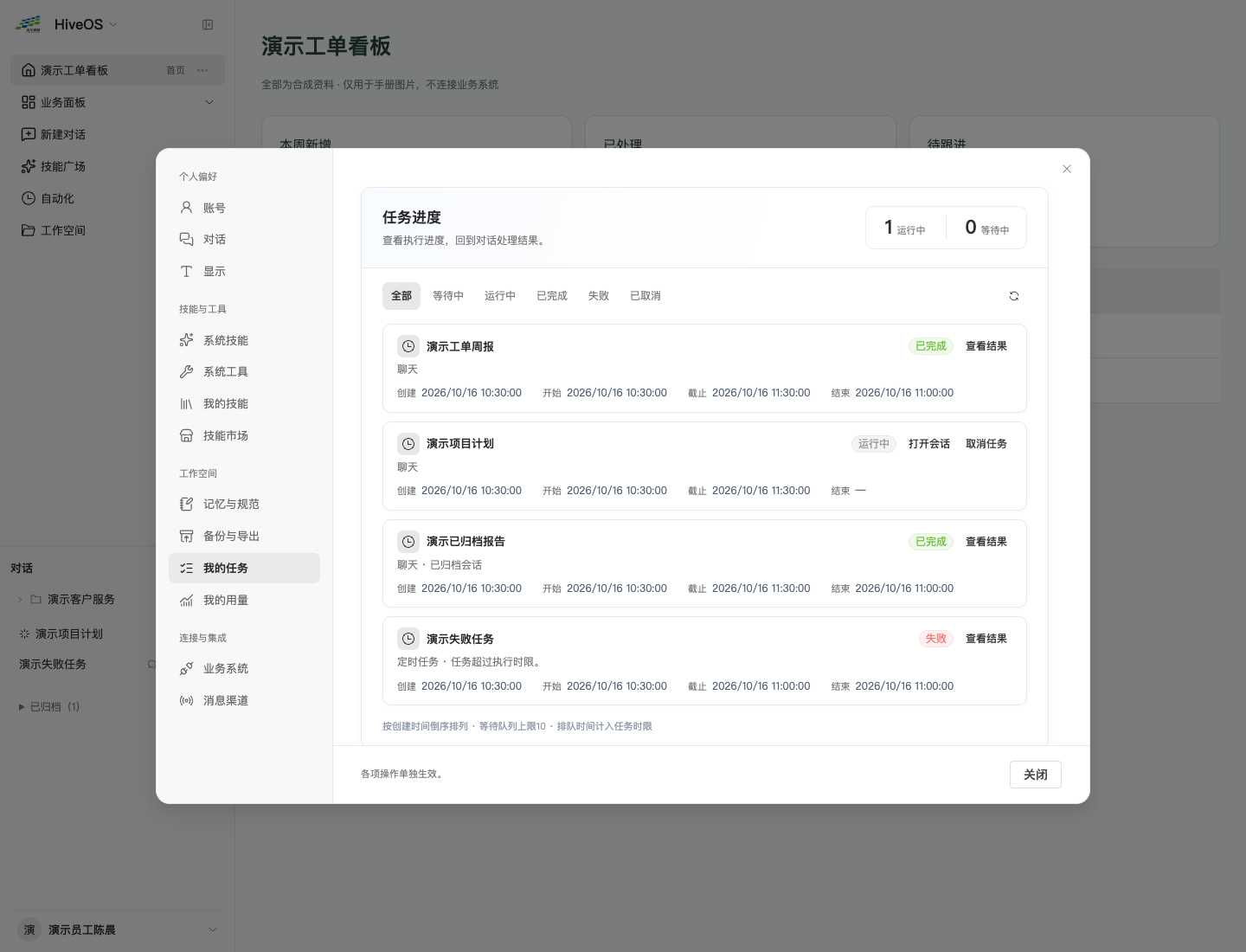Open 备份与导出 settings
1246x952 pixels.
coord(244,537)
